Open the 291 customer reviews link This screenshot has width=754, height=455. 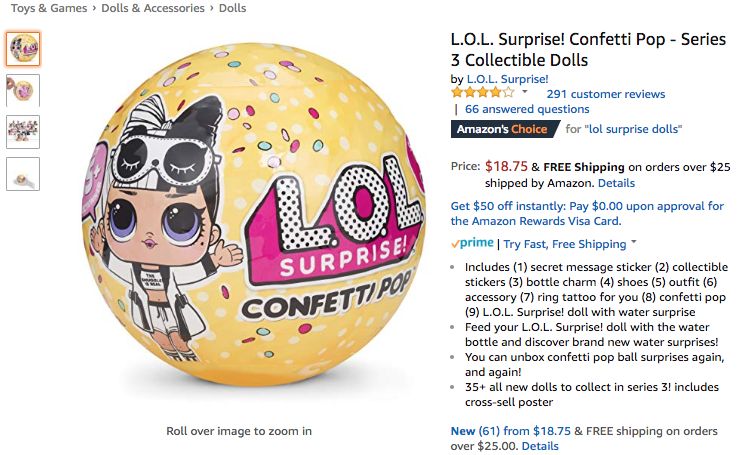tap(605, 94)
